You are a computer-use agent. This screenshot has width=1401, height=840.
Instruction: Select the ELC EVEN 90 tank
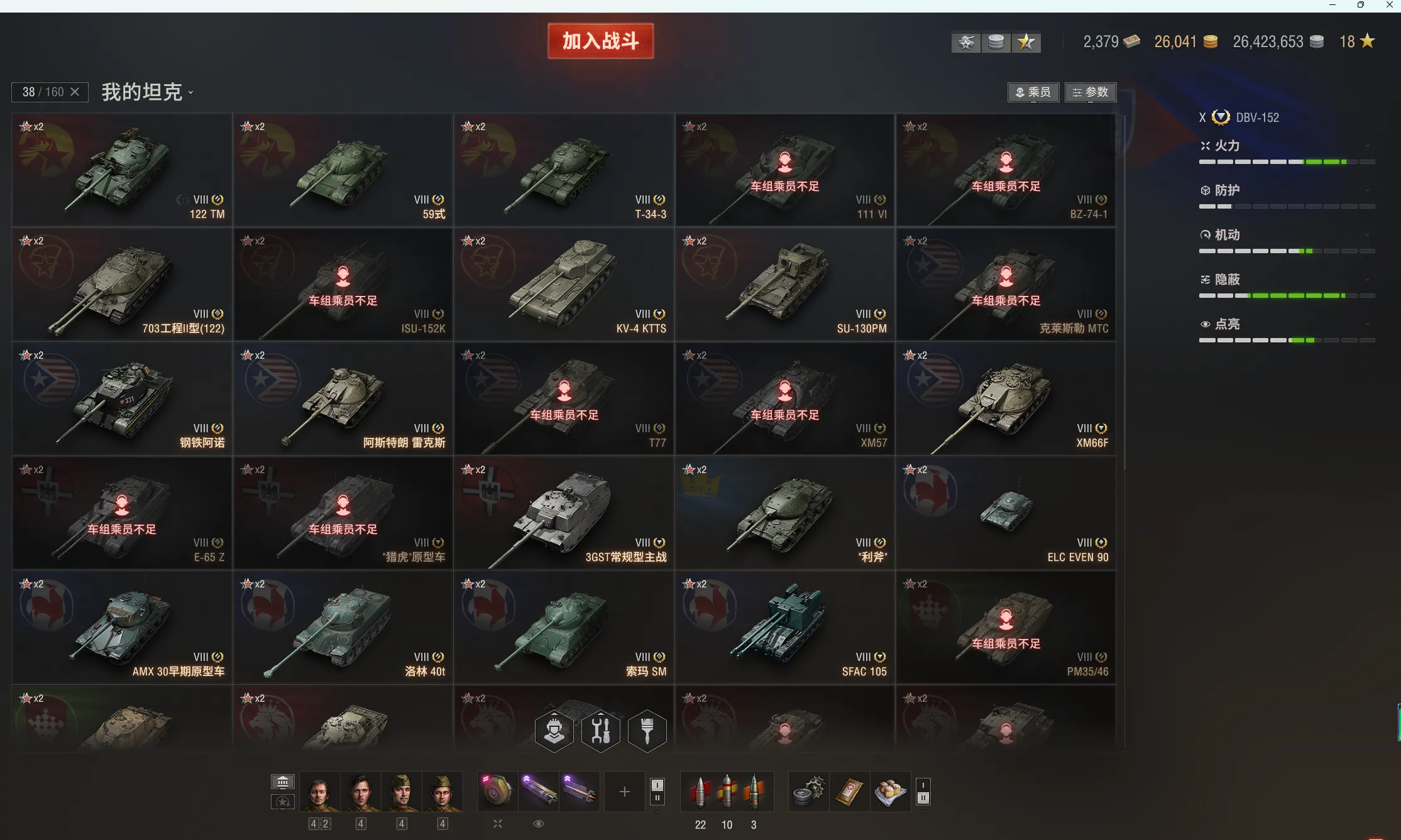(x=1006, y=513)
